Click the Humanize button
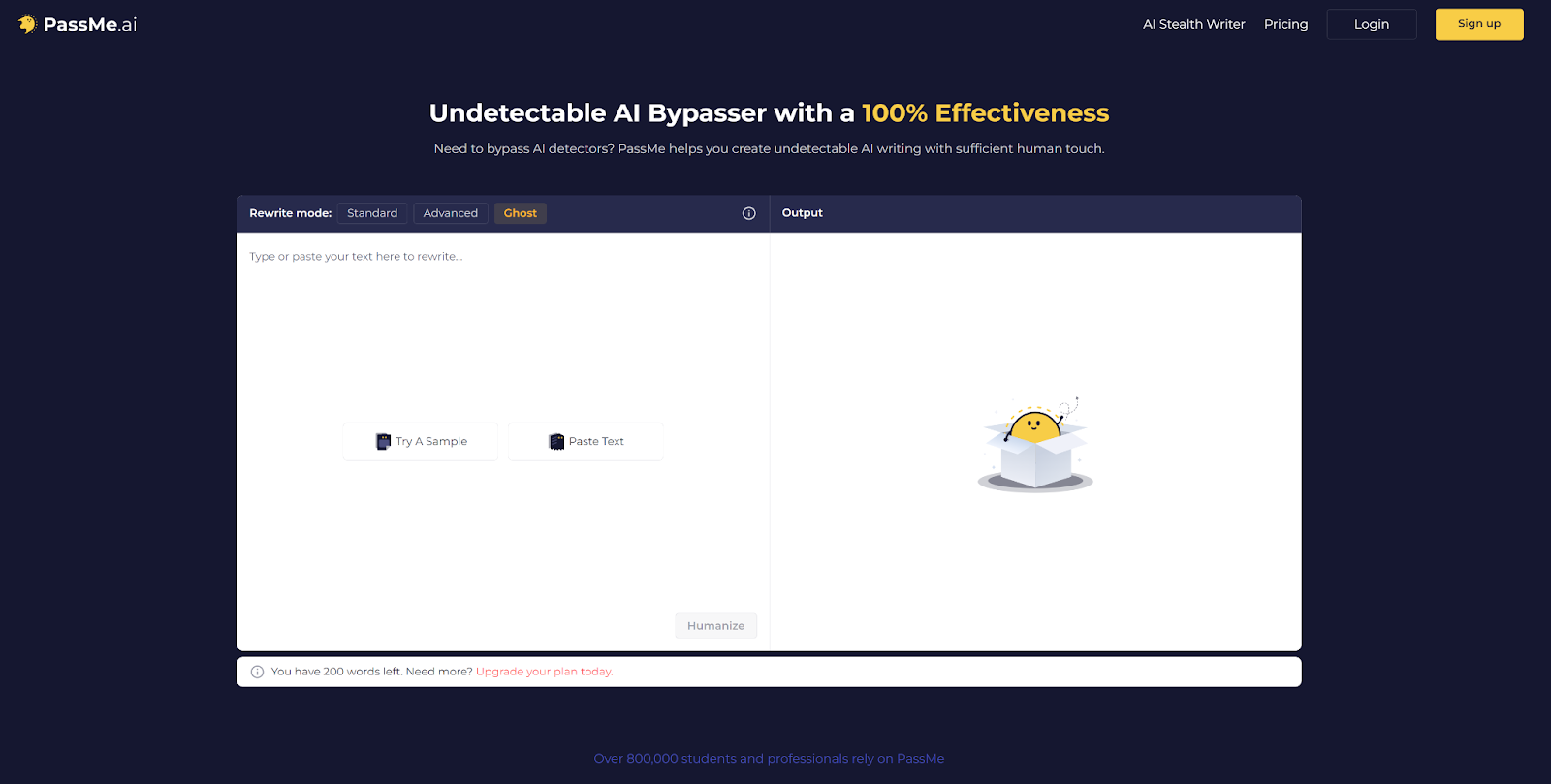The height and width of the screenshot is (784, 1551). coord(716,626)
